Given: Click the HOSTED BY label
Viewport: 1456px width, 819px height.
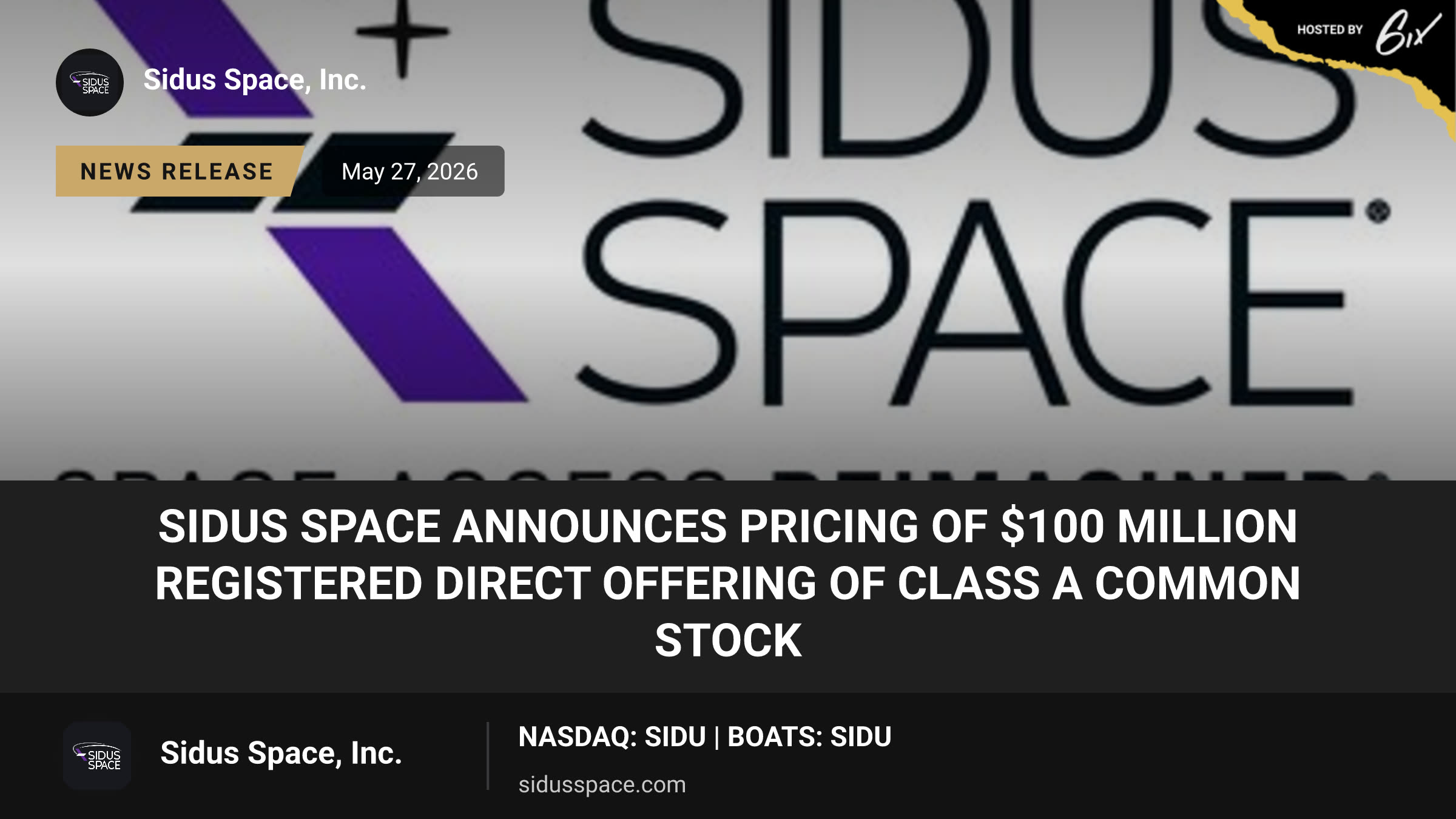Looking at the screenshot, I should click(x=1330, y=30).
